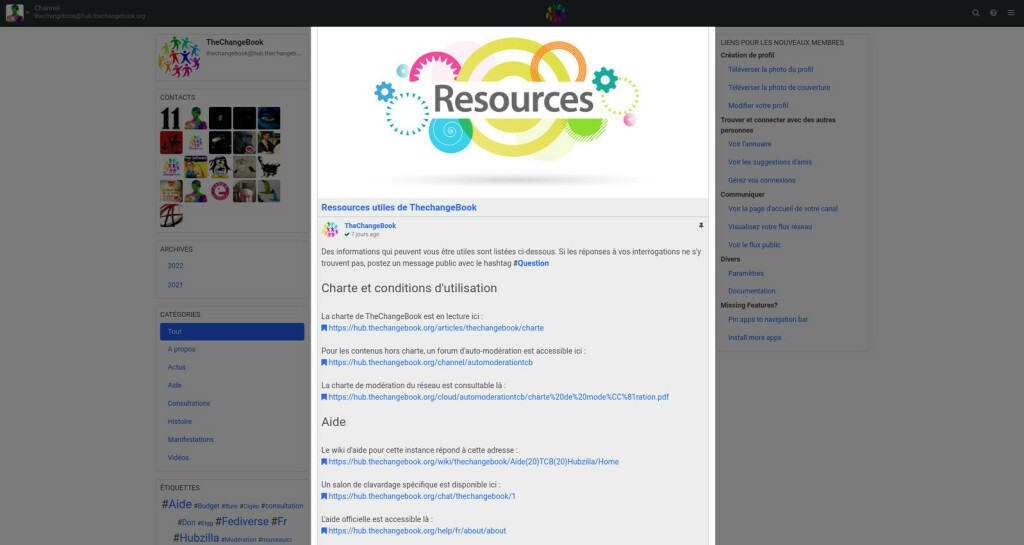Viewport: 1024px width, 545px height.
Task: Click bookmark icon before charte link
Action: (x=324, y=328)
